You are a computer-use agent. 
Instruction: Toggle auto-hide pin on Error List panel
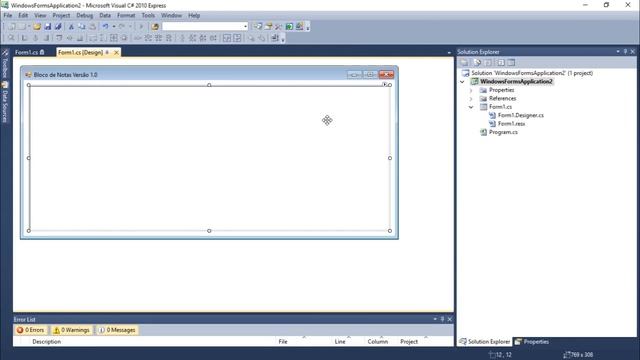(442, 319)
